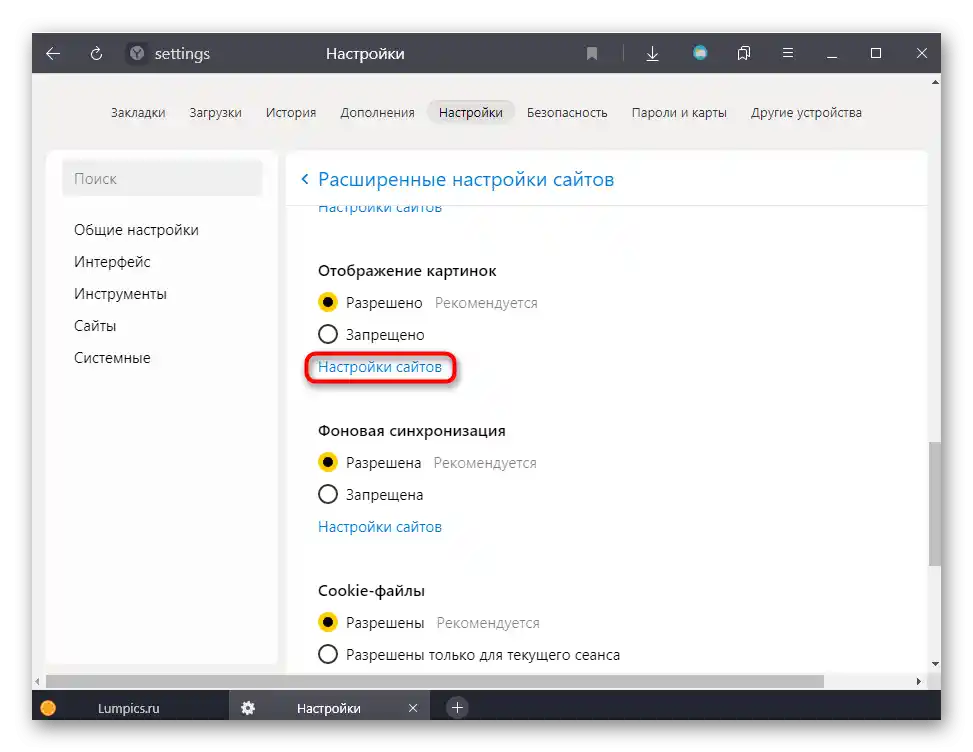Select the Настройки top tab

[470, 112]
